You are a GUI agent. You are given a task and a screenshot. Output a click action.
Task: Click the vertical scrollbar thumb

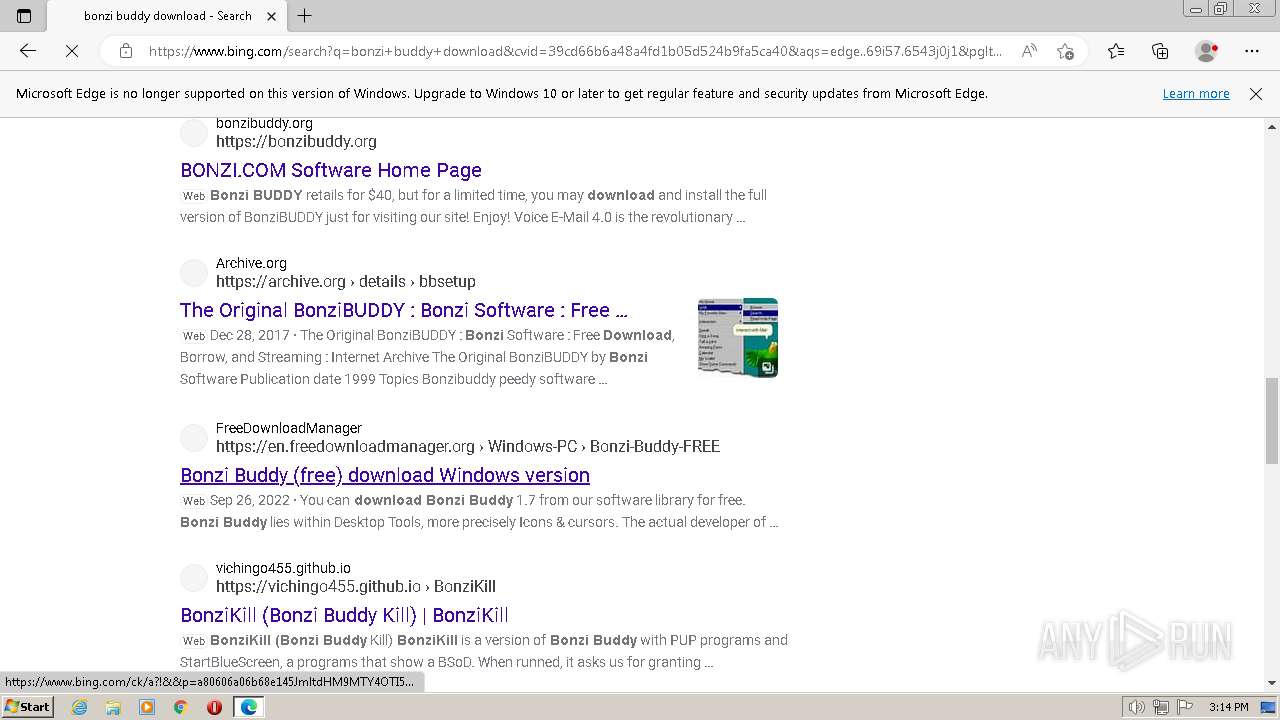pos(1272,420)
